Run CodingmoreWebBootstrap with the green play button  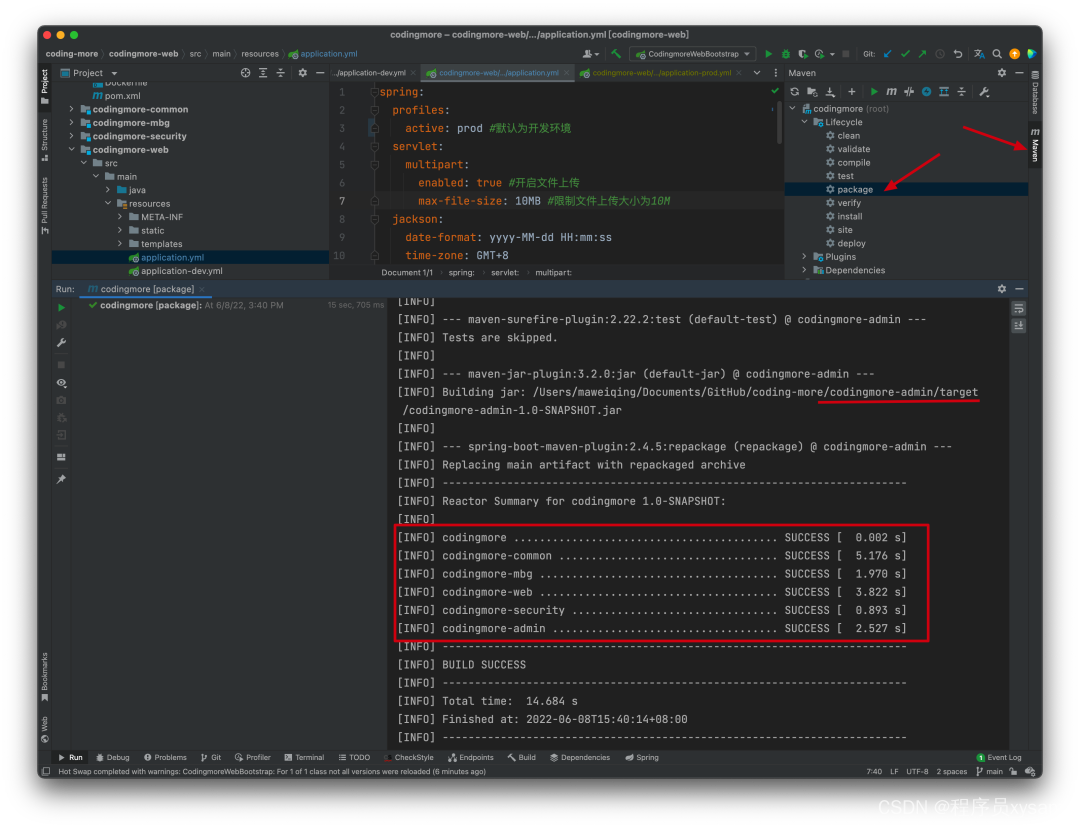769,54
